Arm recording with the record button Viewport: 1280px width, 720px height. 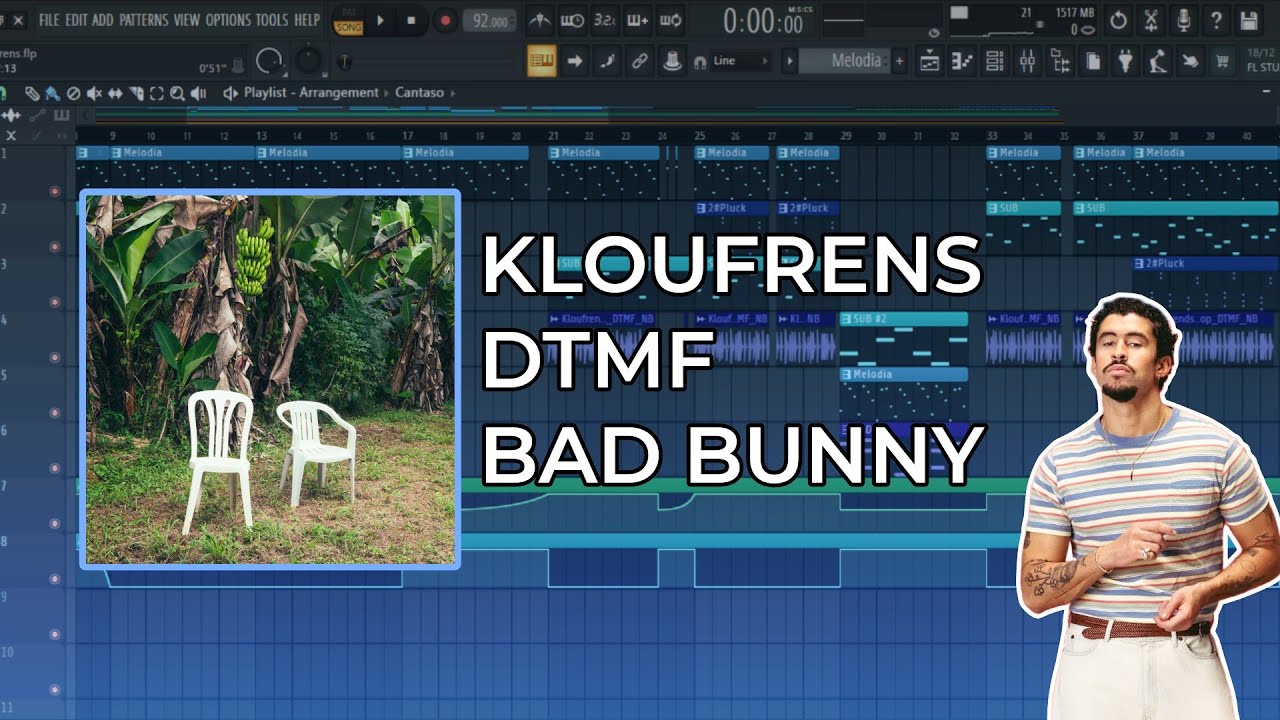tap(445, 21)
